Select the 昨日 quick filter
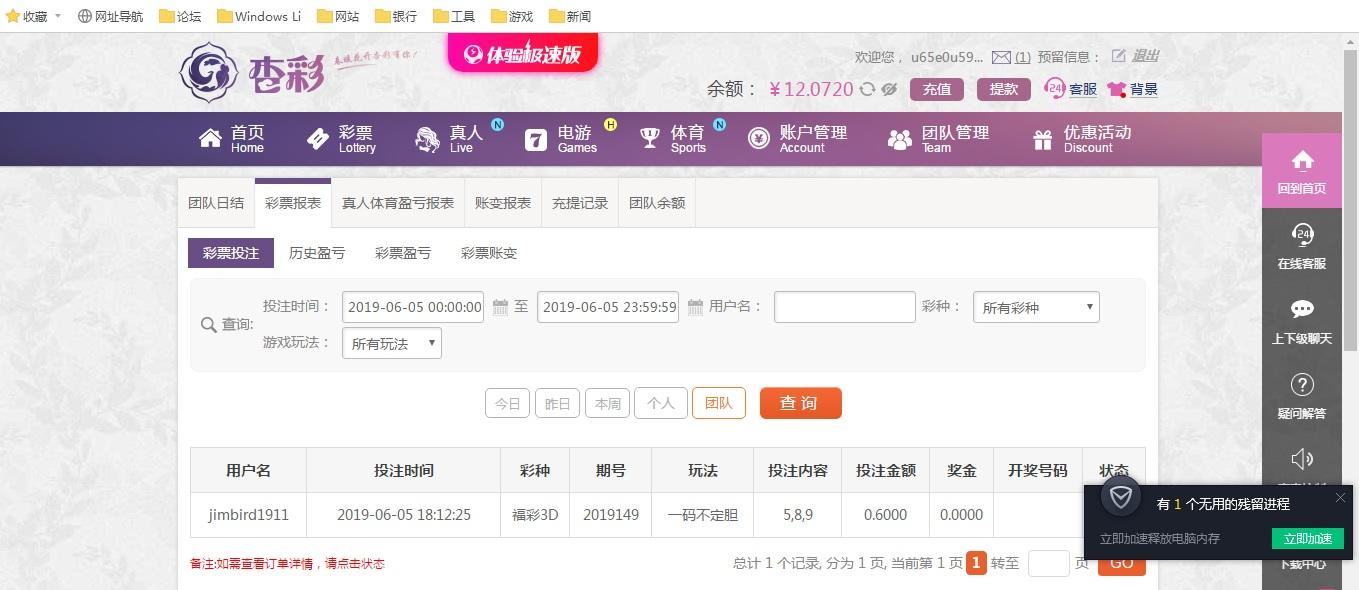 point(558,403)
